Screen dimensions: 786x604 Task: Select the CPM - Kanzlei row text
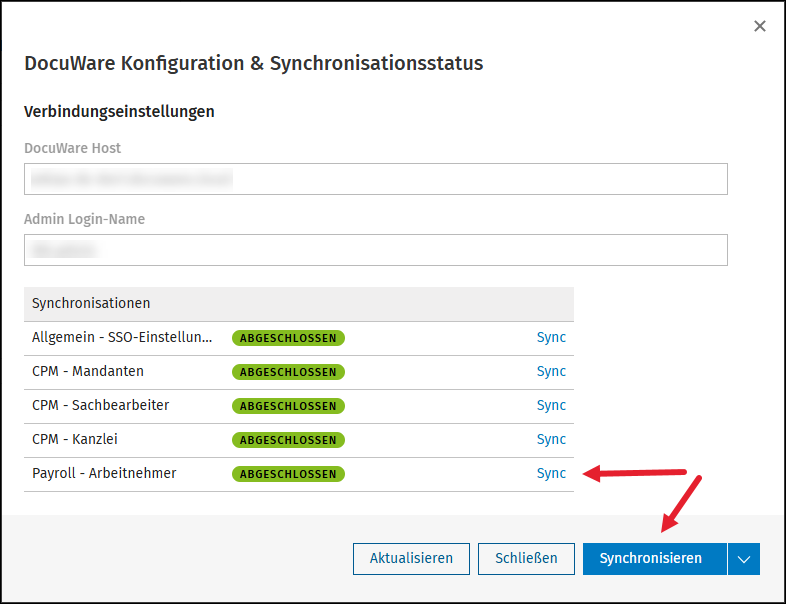click(x=75, y=440)
